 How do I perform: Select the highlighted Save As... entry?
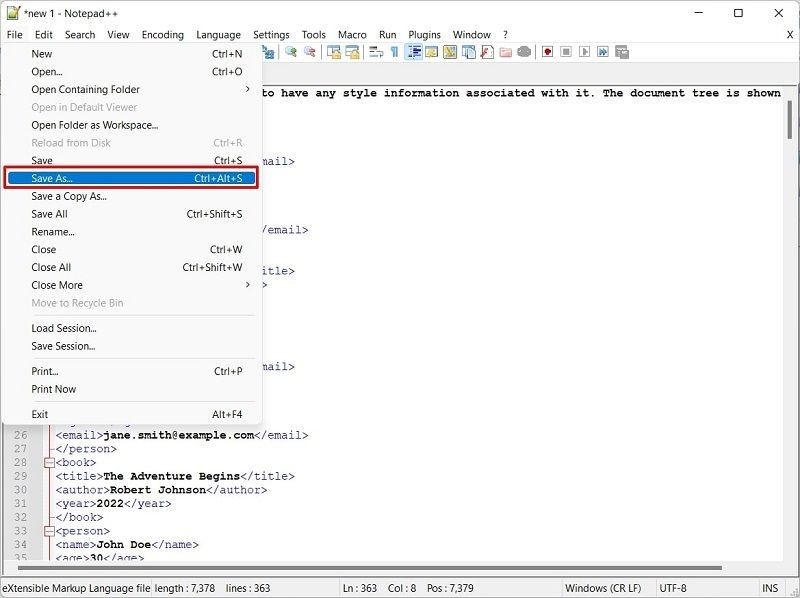coord(132,178)
